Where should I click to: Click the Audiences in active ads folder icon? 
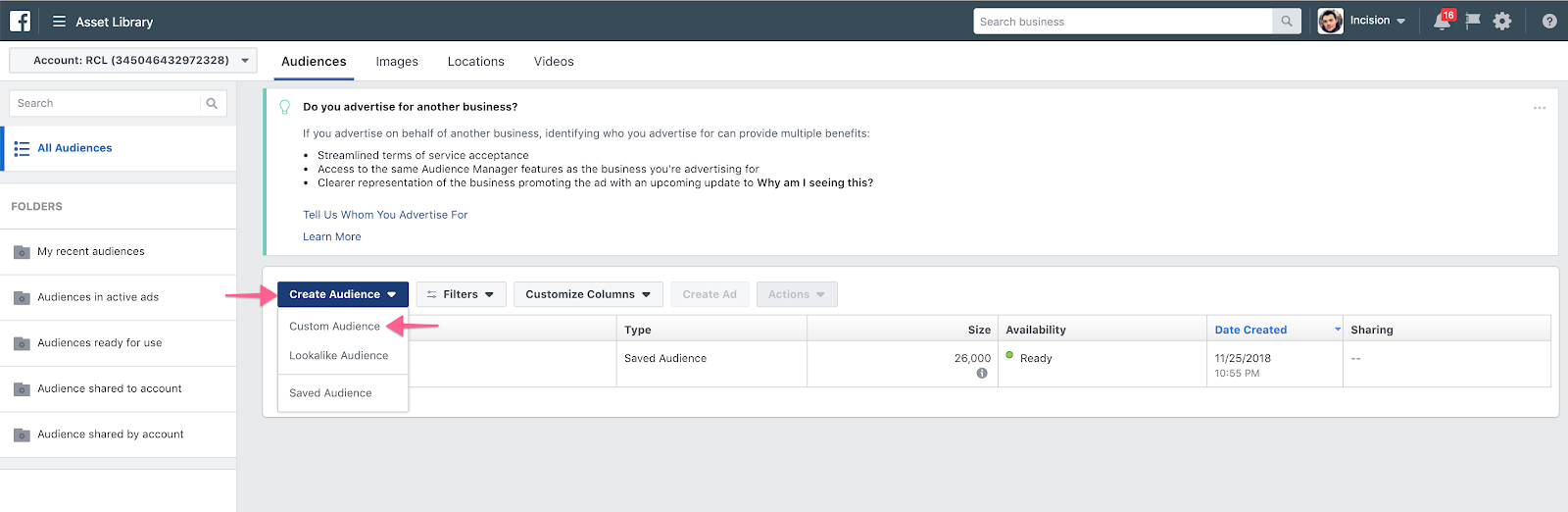22,297
